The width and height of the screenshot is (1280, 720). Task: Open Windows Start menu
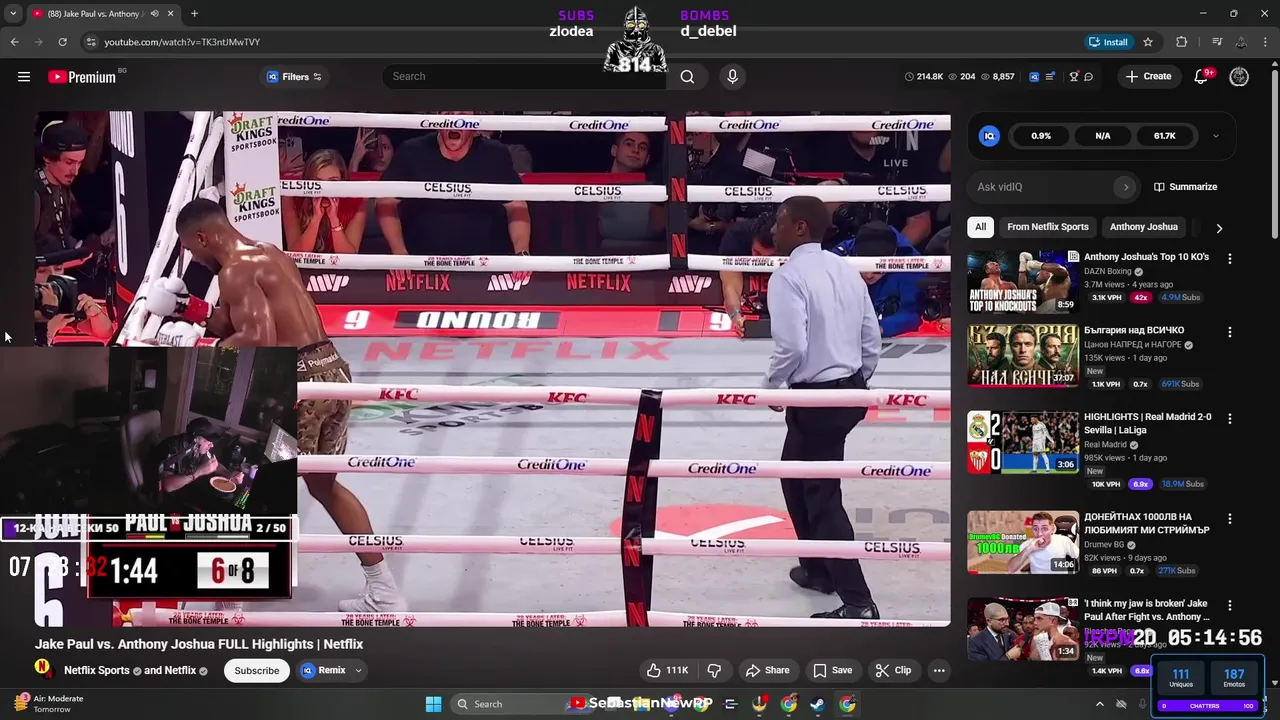pyautogui.click(x=433, y=704)
